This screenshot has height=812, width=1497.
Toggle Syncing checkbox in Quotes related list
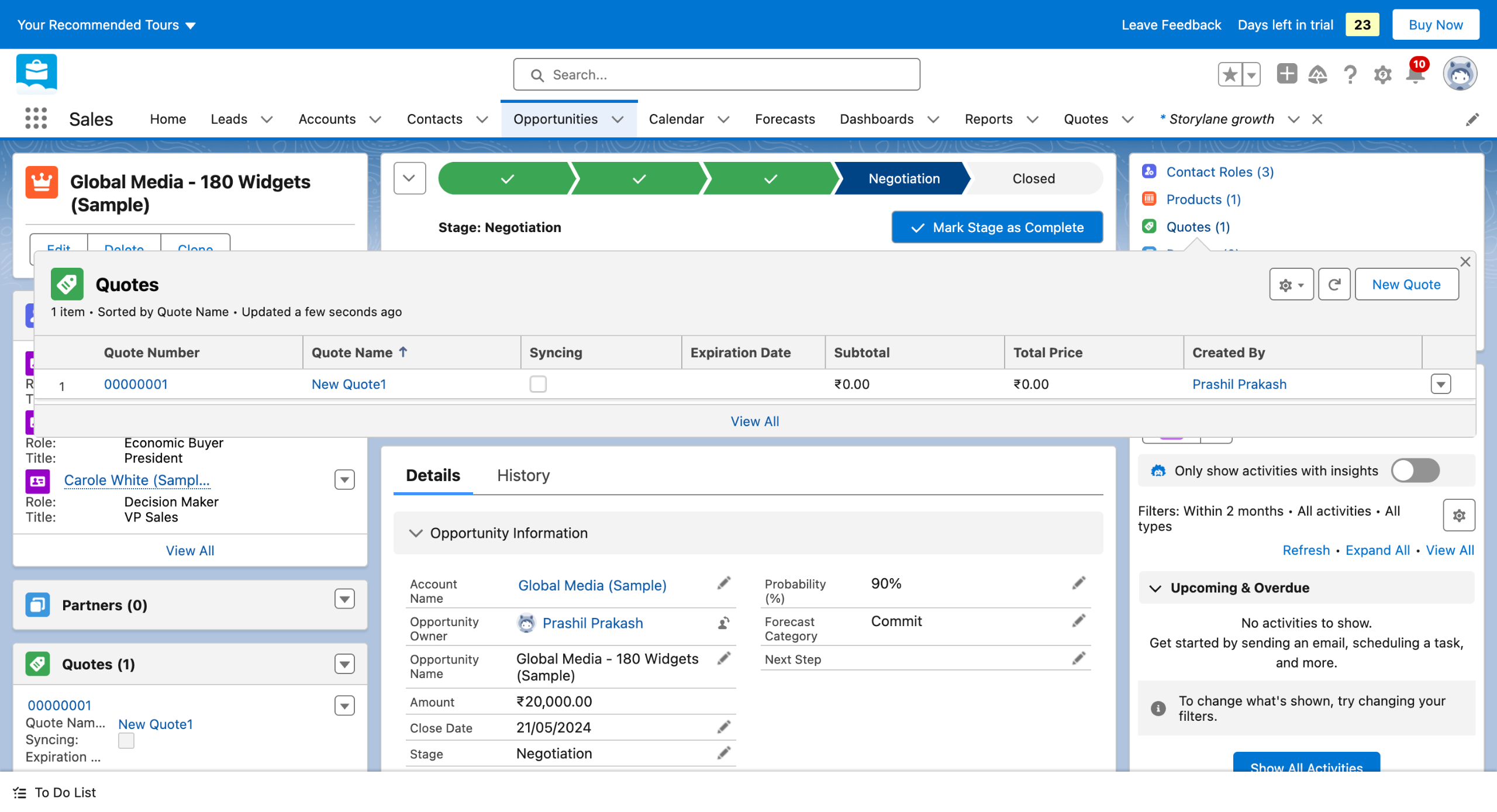[126, 740]
